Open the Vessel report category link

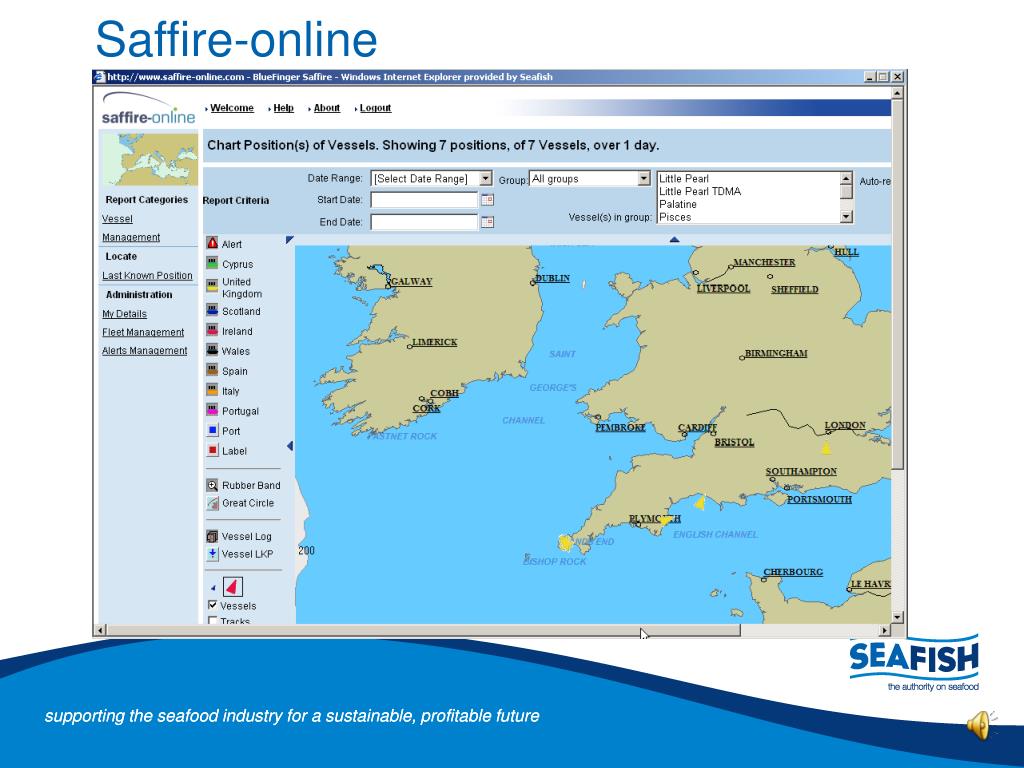(117, 219)
